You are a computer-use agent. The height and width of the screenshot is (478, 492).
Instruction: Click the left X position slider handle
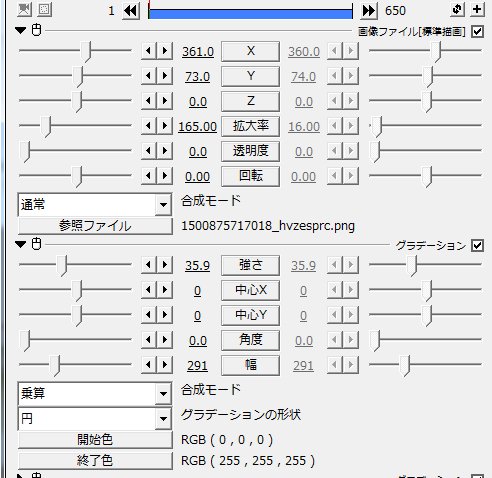click(x=87, y=52)
